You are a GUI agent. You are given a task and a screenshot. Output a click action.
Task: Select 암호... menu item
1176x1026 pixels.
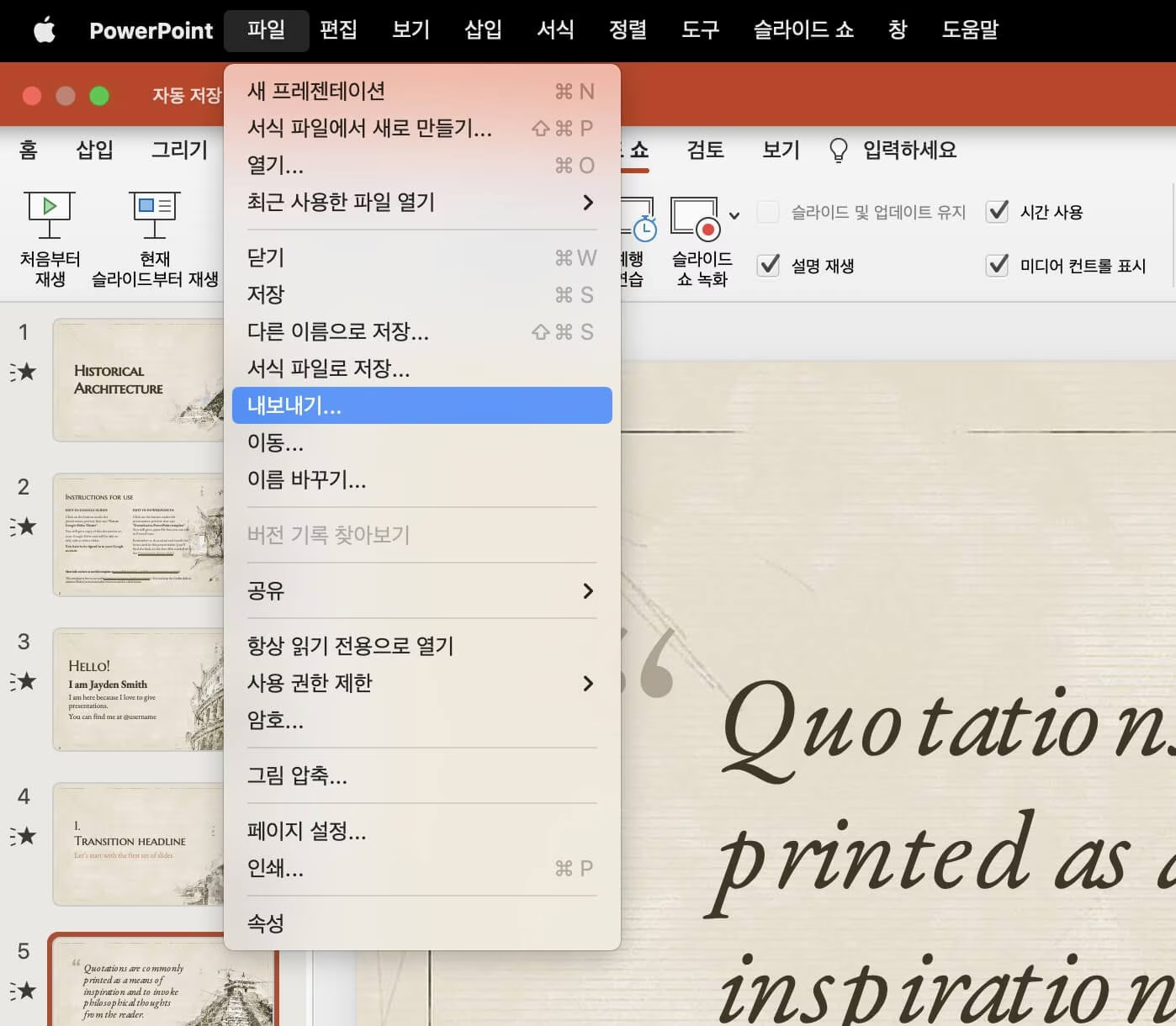[x=421, y=720]
